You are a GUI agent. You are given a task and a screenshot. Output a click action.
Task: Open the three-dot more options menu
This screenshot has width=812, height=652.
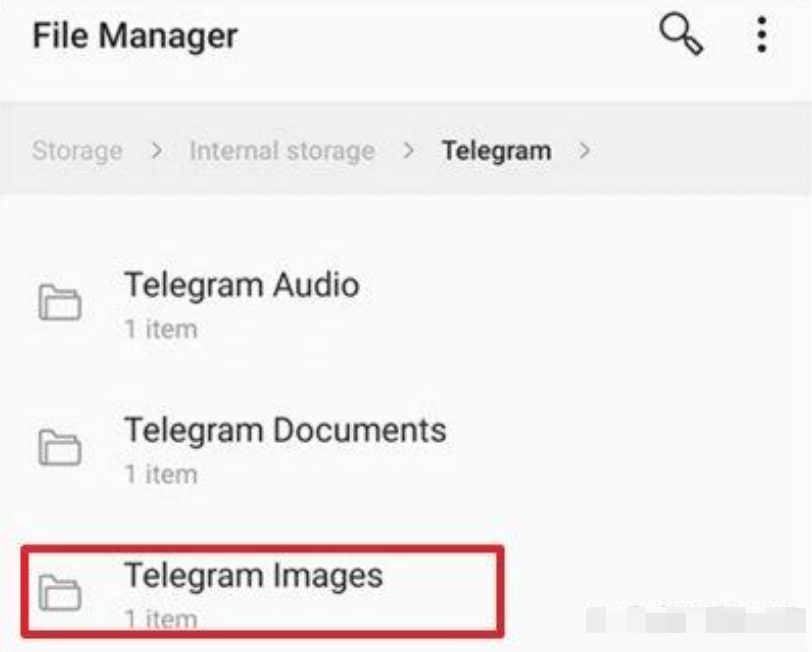pos(761,35)
